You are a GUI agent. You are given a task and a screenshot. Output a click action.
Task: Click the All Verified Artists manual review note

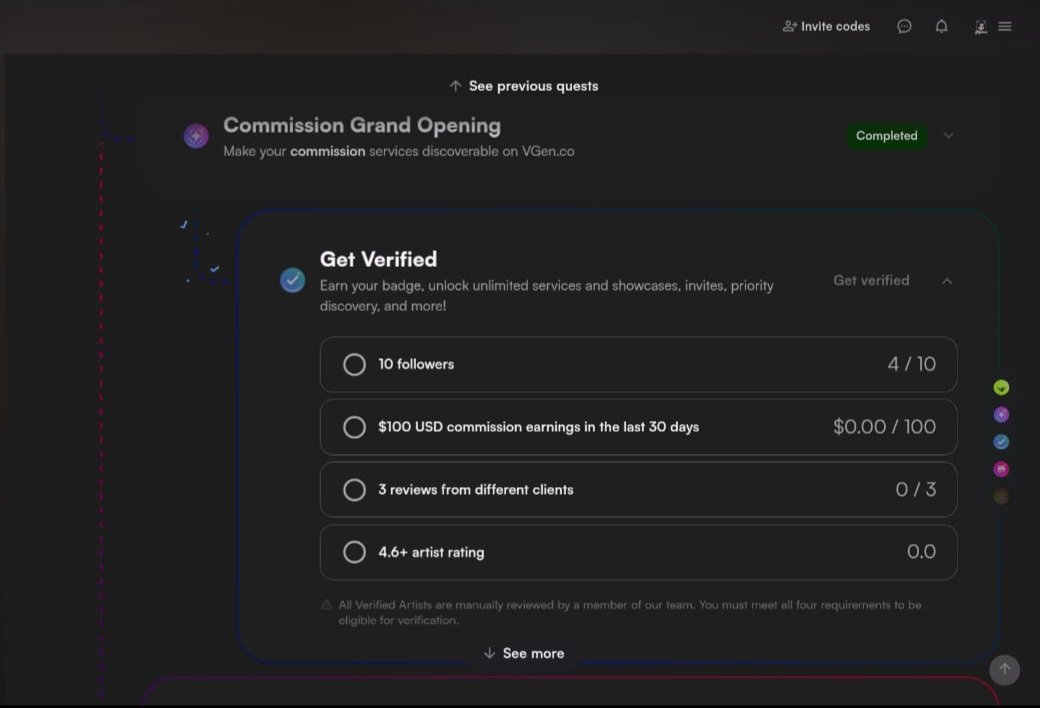pos(629,612)
